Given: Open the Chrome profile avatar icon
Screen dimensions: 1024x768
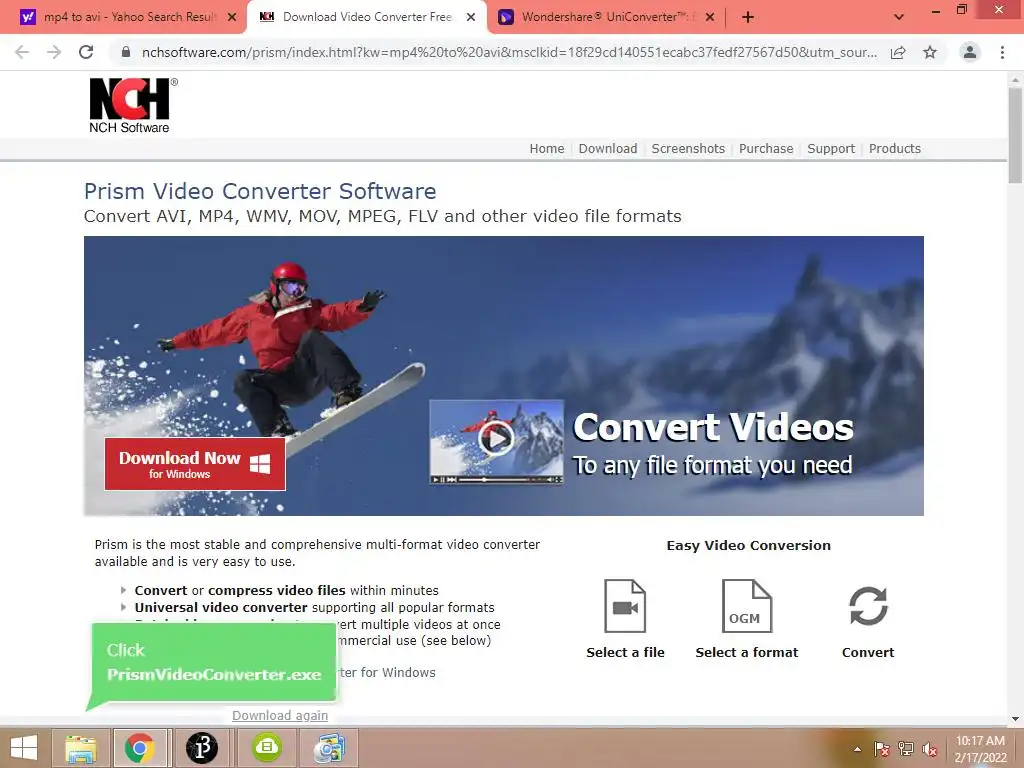Looking at the screenshot, I should [970, 52].
